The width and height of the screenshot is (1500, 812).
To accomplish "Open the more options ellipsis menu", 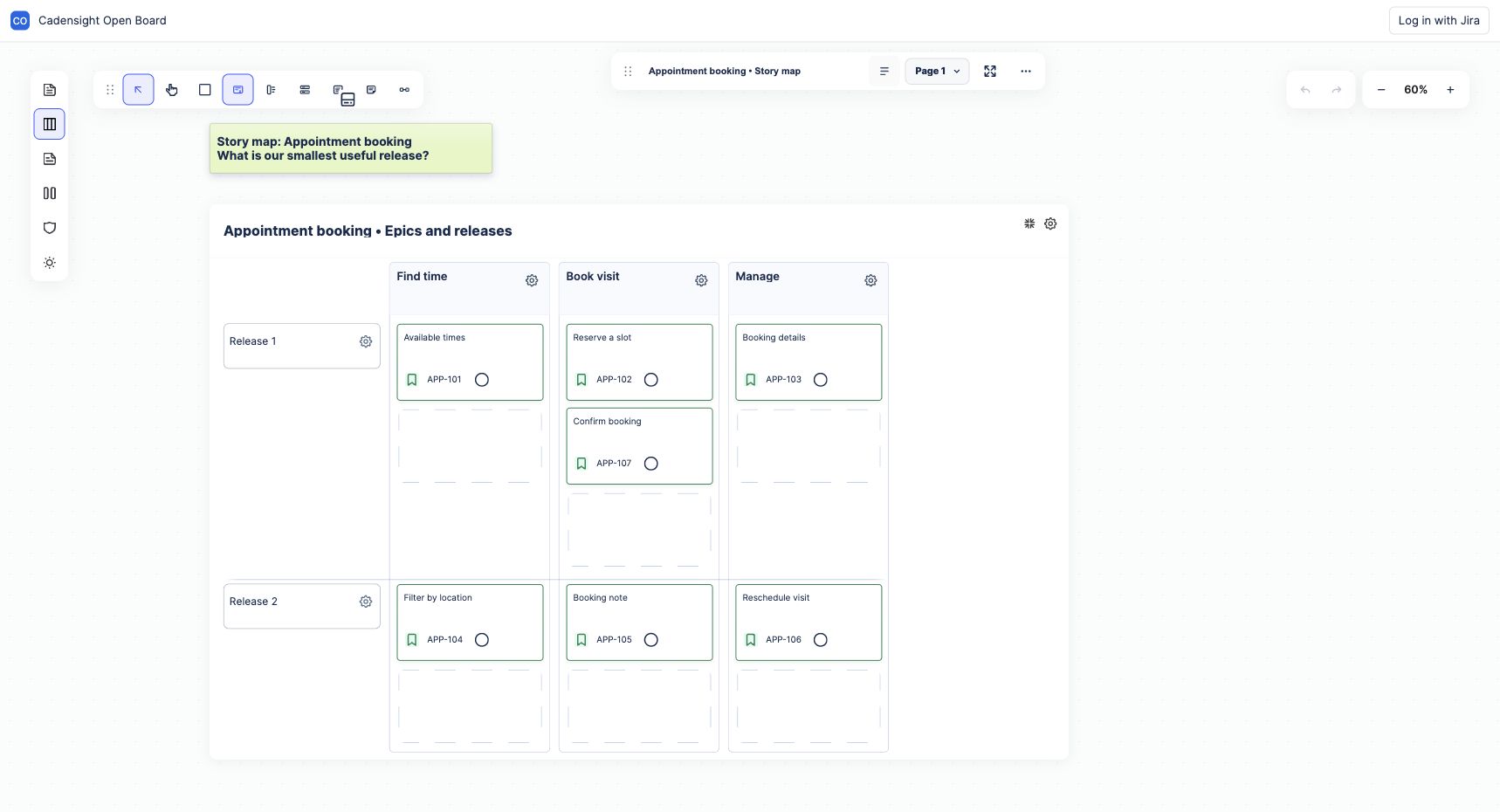I will pos(1026,72).
